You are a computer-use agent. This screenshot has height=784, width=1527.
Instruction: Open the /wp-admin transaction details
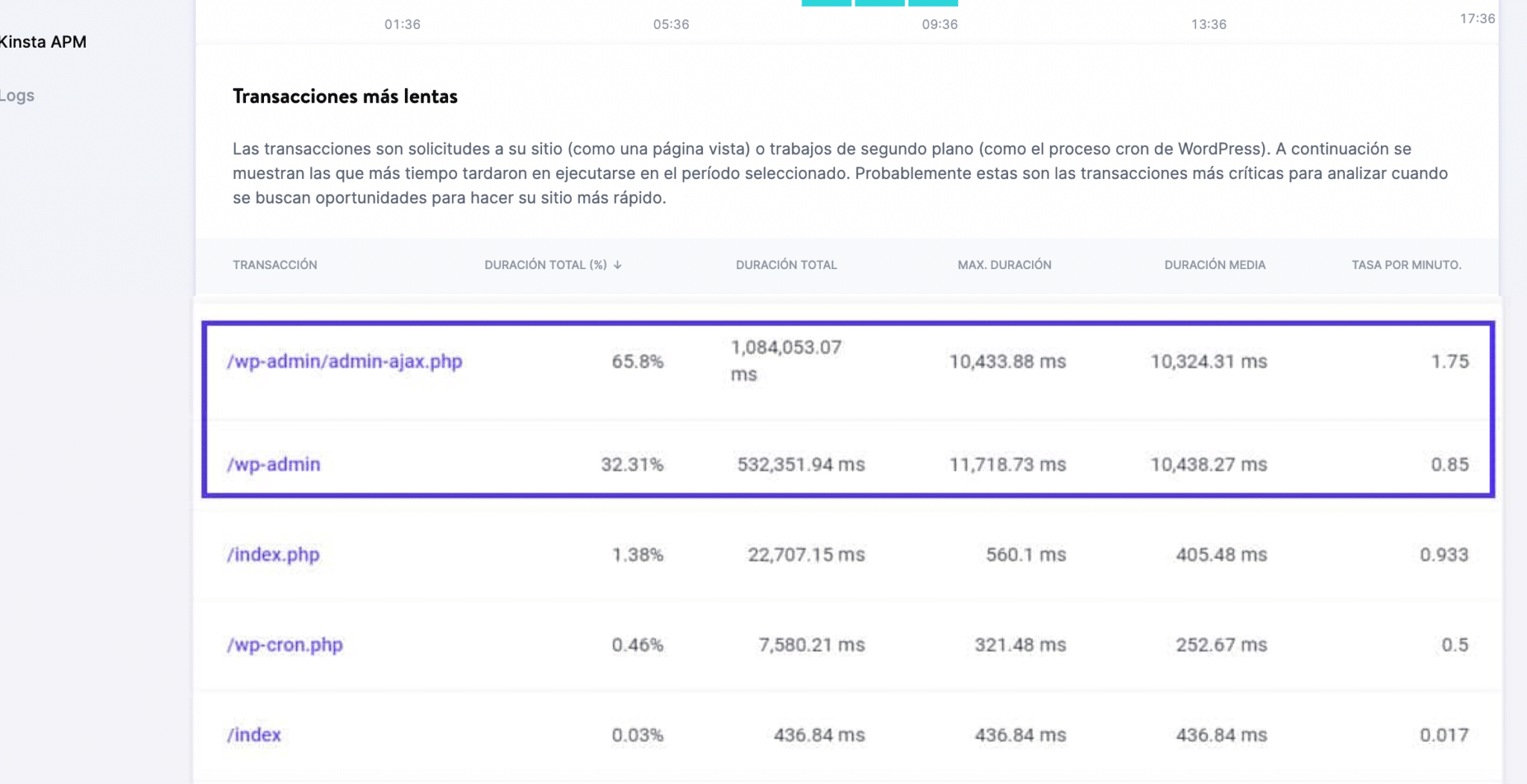pos(274,464)
